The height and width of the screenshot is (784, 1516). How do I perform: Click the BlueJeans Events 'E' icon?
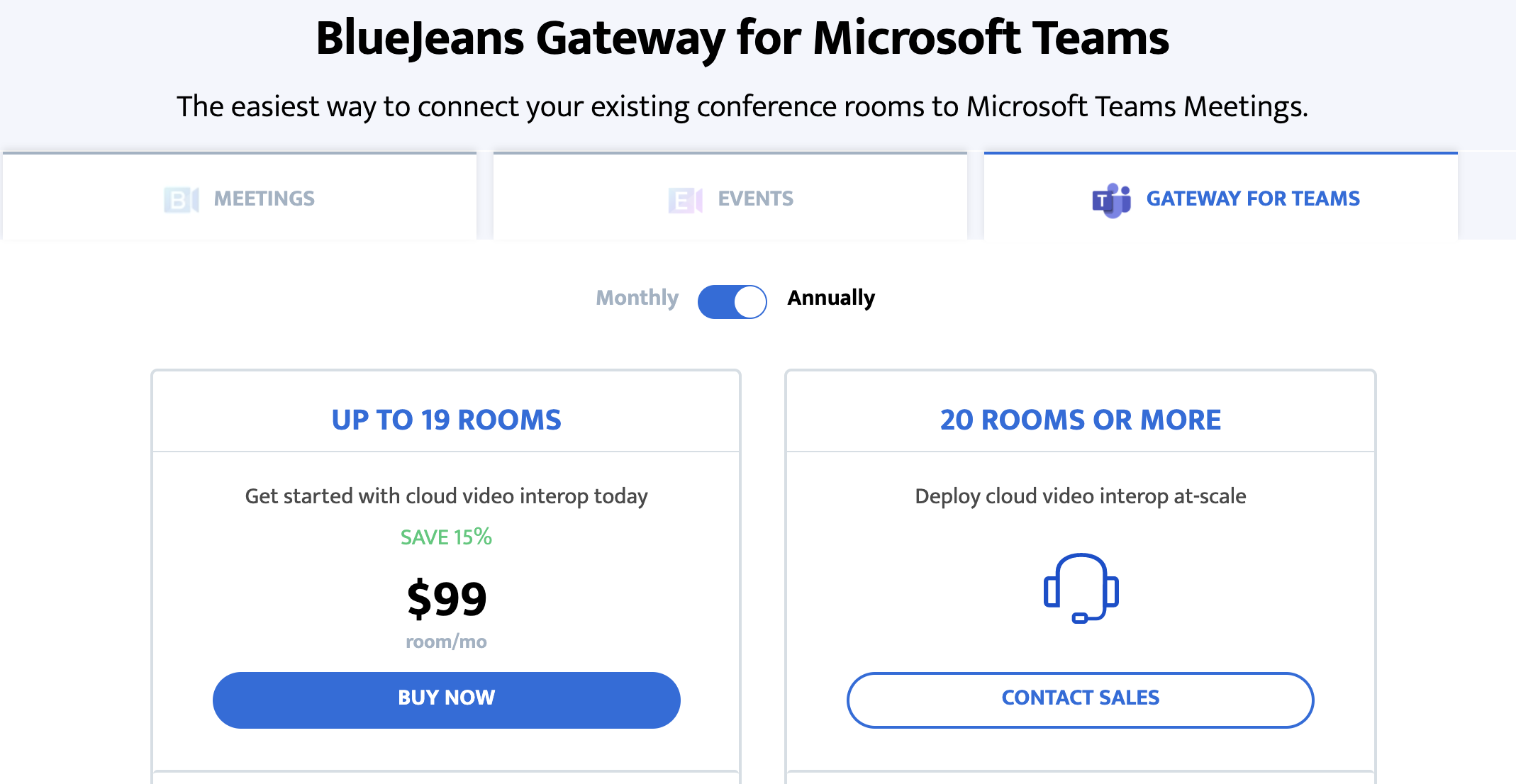[x=685, y=200]
